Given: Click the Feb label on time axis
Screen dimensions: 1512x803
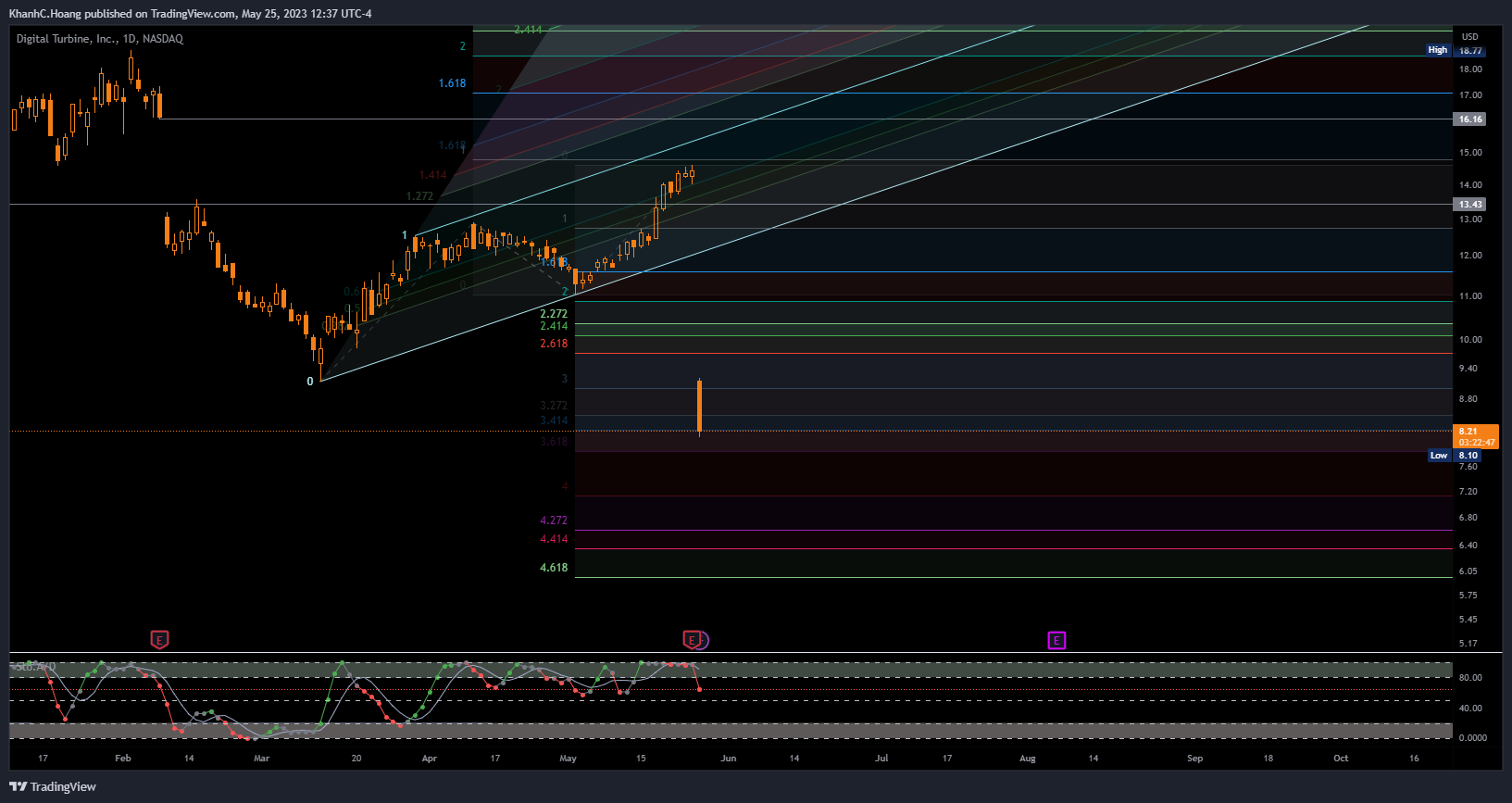Looking at the screenshot, I should click(x=123, y=758).
